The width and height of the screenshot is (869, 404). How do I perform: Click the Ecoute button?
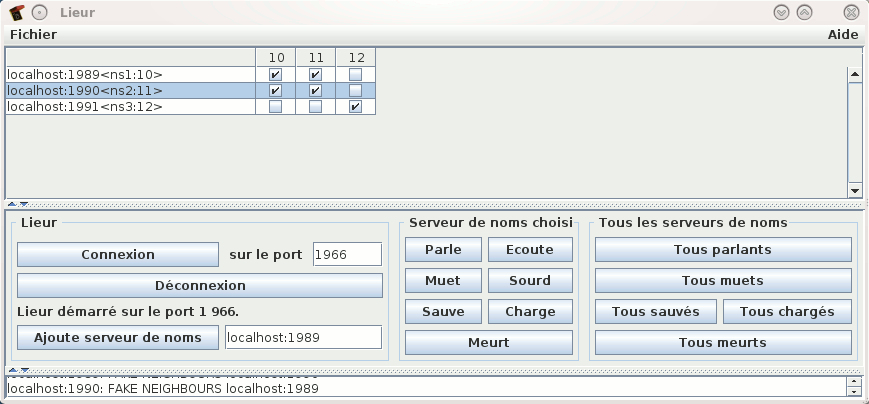[x=530, y=249]
